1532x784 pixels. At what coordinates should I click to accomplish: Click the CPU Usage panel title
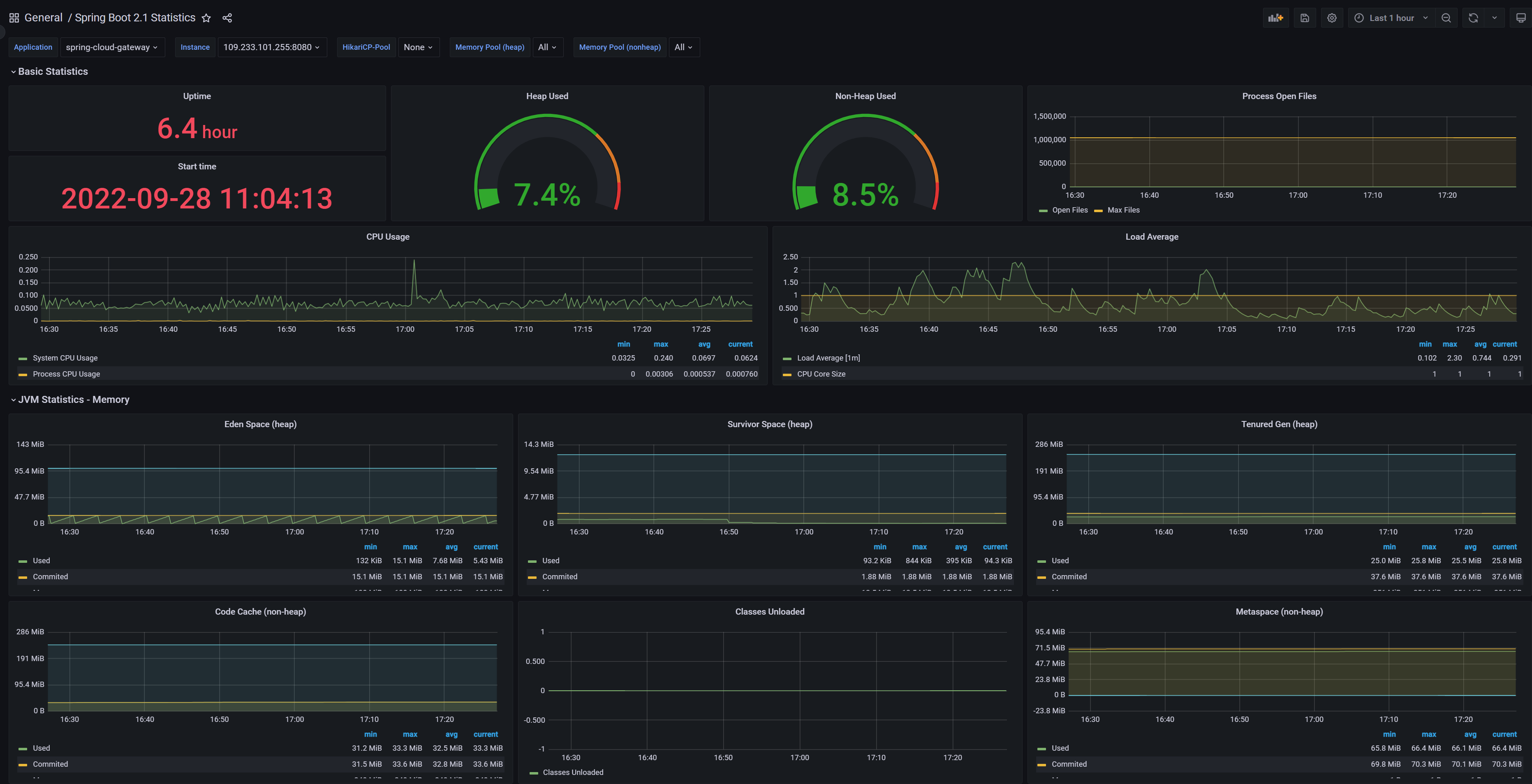387,237
